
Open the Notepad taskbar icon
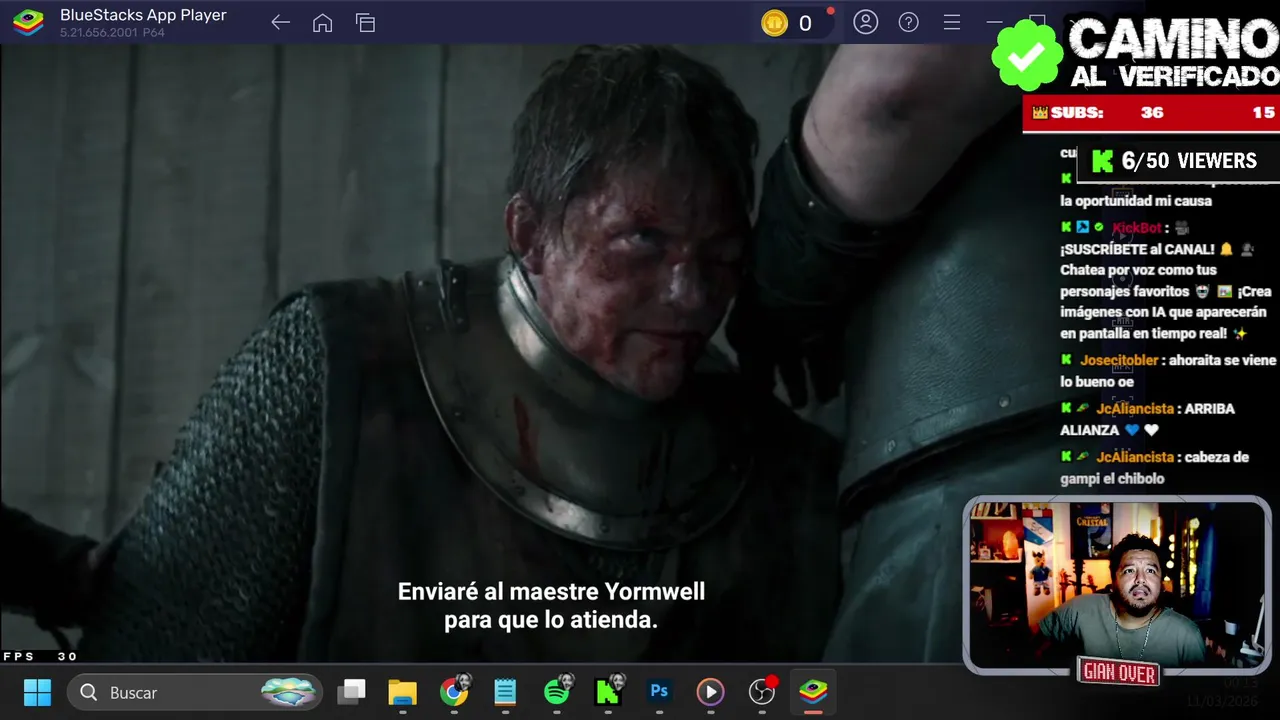505,692
